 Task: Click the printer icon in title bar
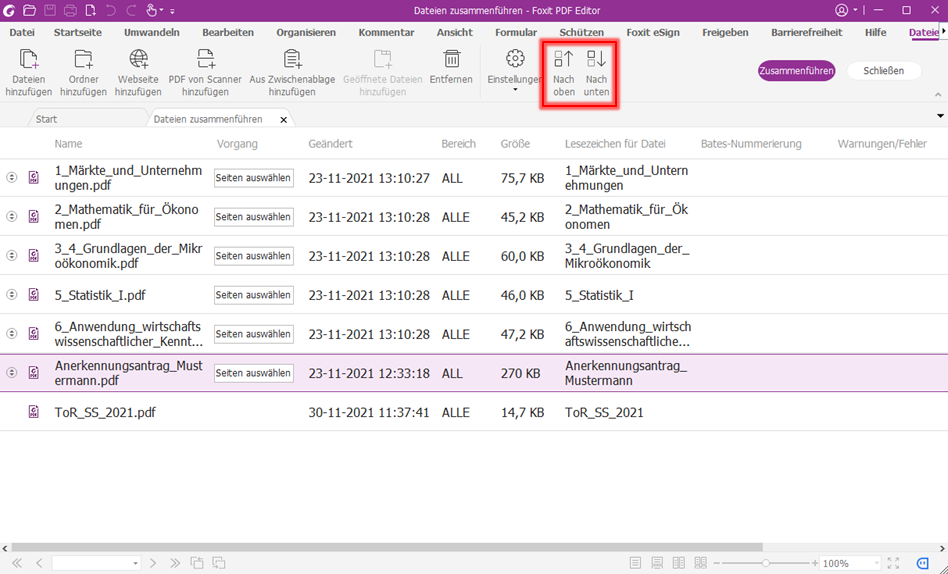[x=70, y=10]
